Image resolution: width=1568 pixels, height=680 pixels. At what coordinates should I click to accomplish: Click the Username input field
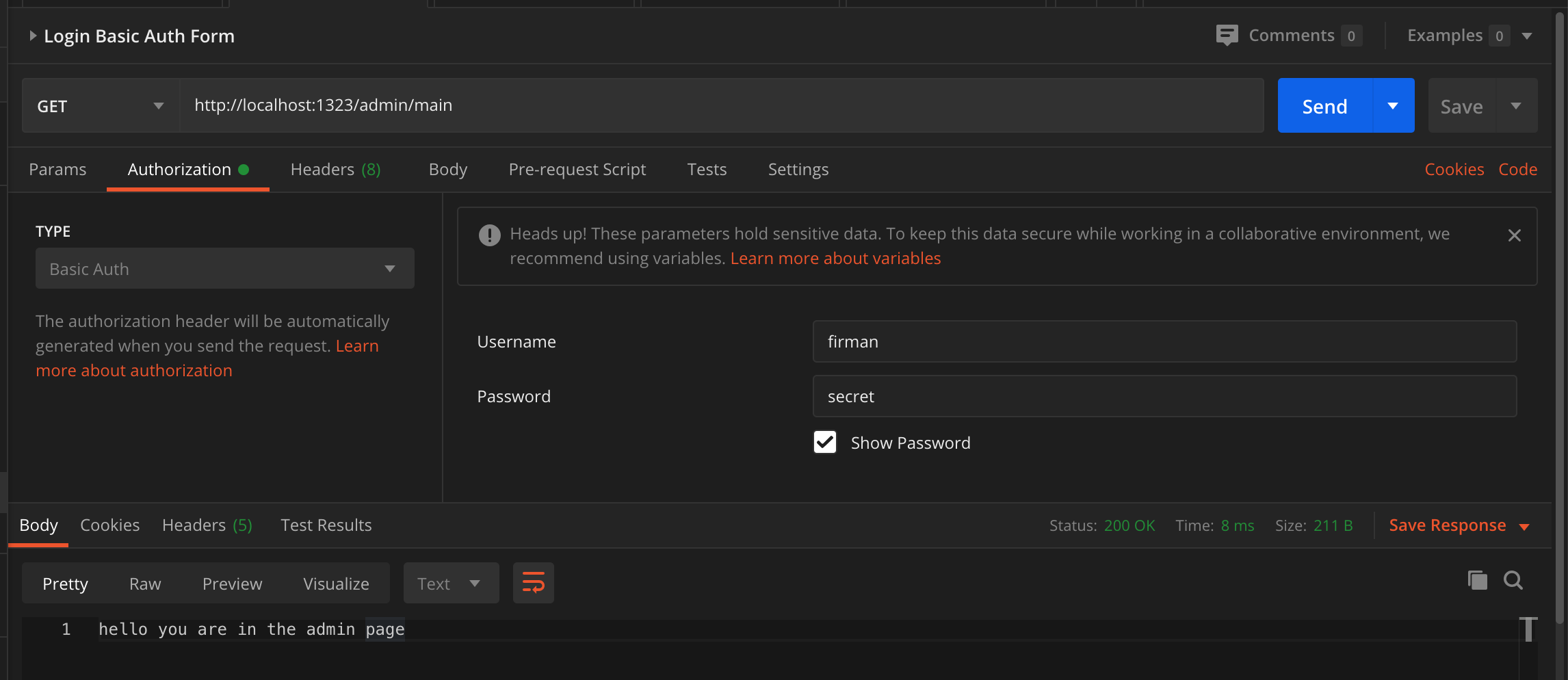pos(1164,341)
